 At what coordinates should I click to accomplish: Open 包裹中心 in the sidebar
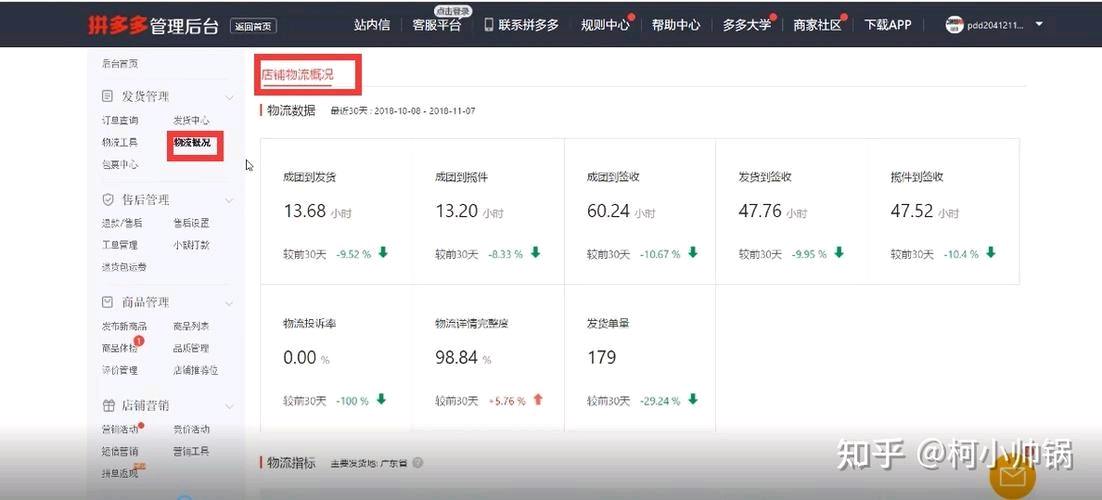click(120, 165)
